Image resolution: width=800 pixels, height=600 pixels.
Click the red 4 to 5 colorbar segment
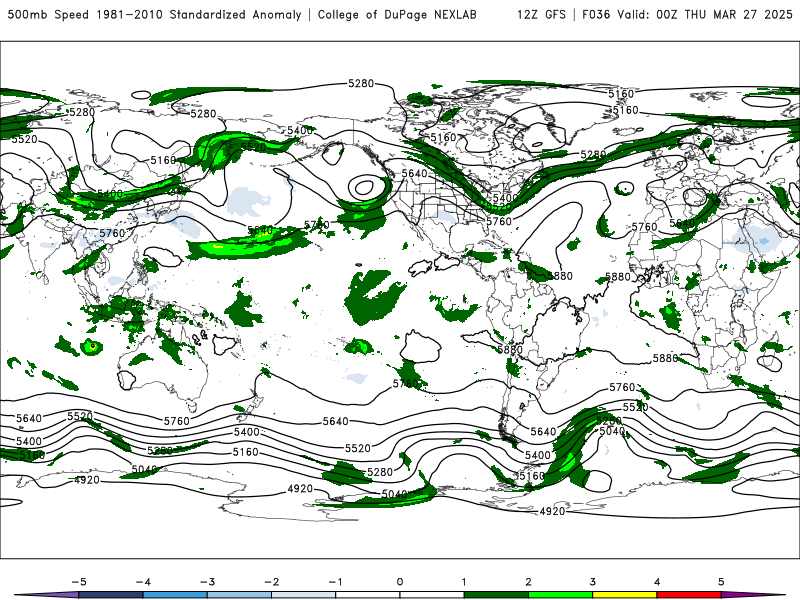coord(689,595)
